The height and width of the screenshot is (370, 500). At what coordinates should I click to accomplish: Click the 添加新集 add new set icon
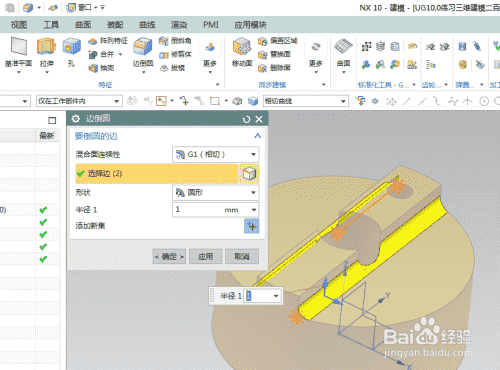tap(251, 226)
